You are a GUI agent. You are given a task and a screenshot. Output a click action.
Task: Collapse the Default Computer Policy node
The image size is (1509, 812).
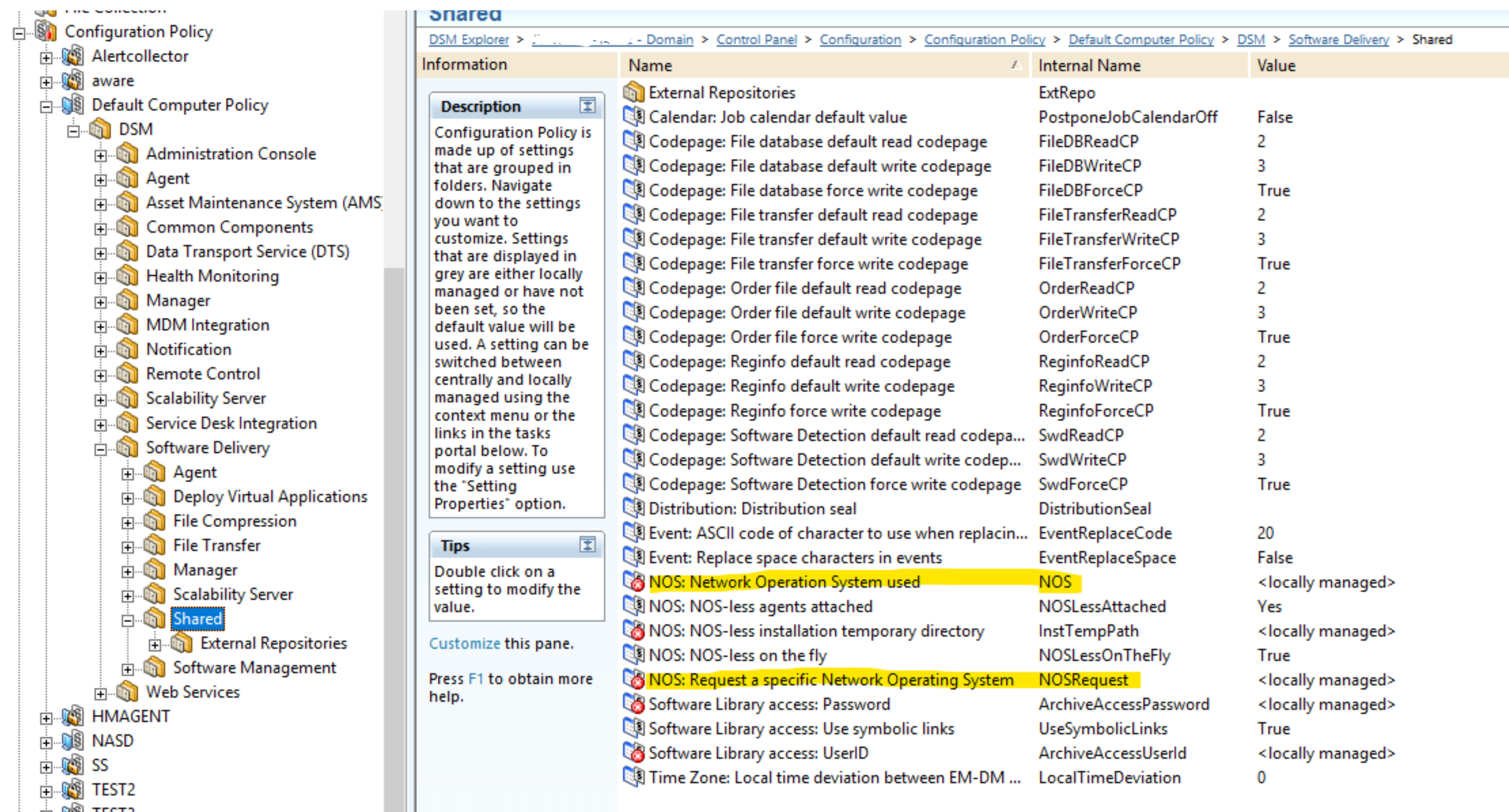point(46,107)
